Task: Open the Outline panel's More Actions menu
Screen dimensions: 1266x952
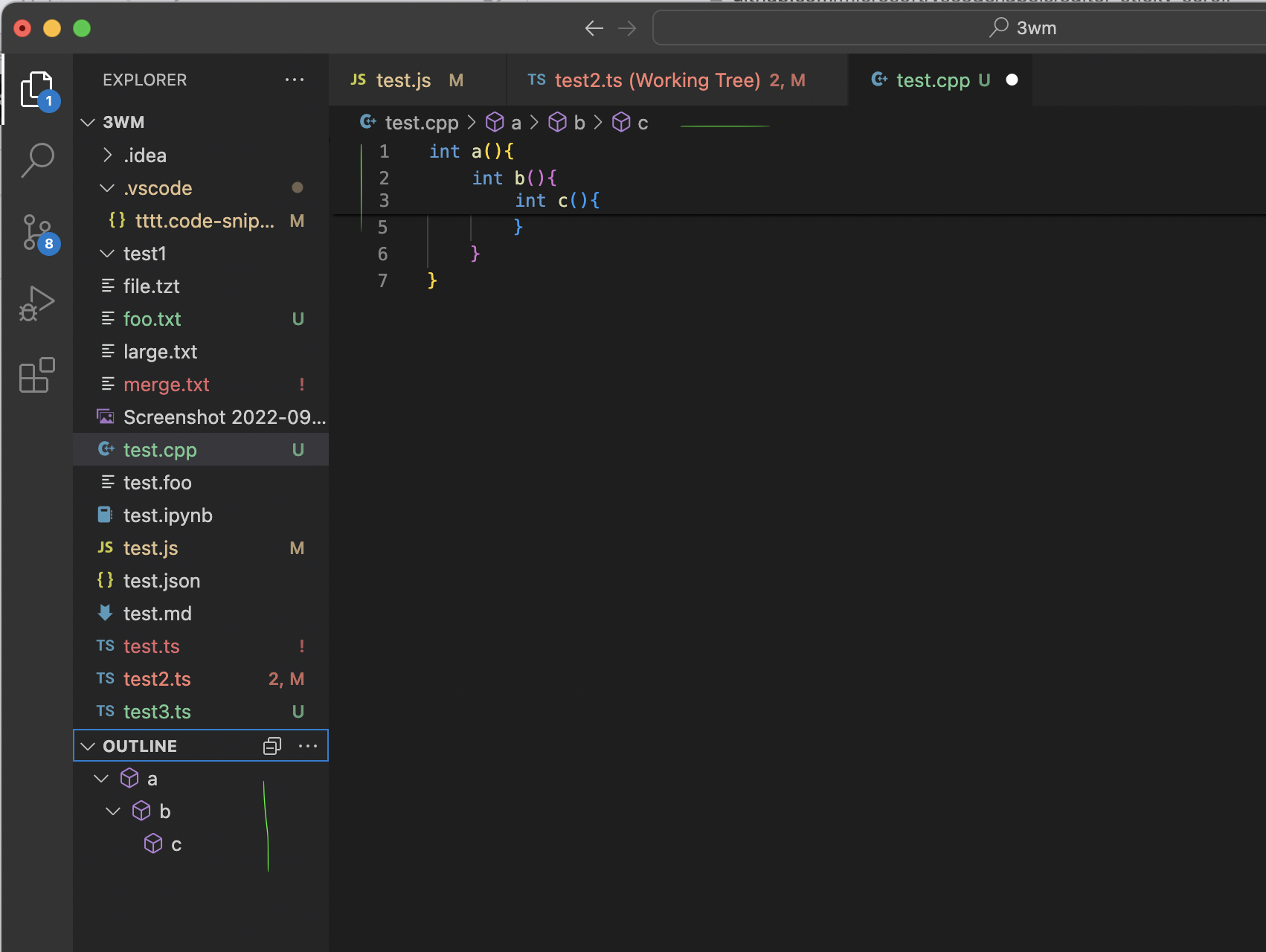Action: (x=308, y=745)
